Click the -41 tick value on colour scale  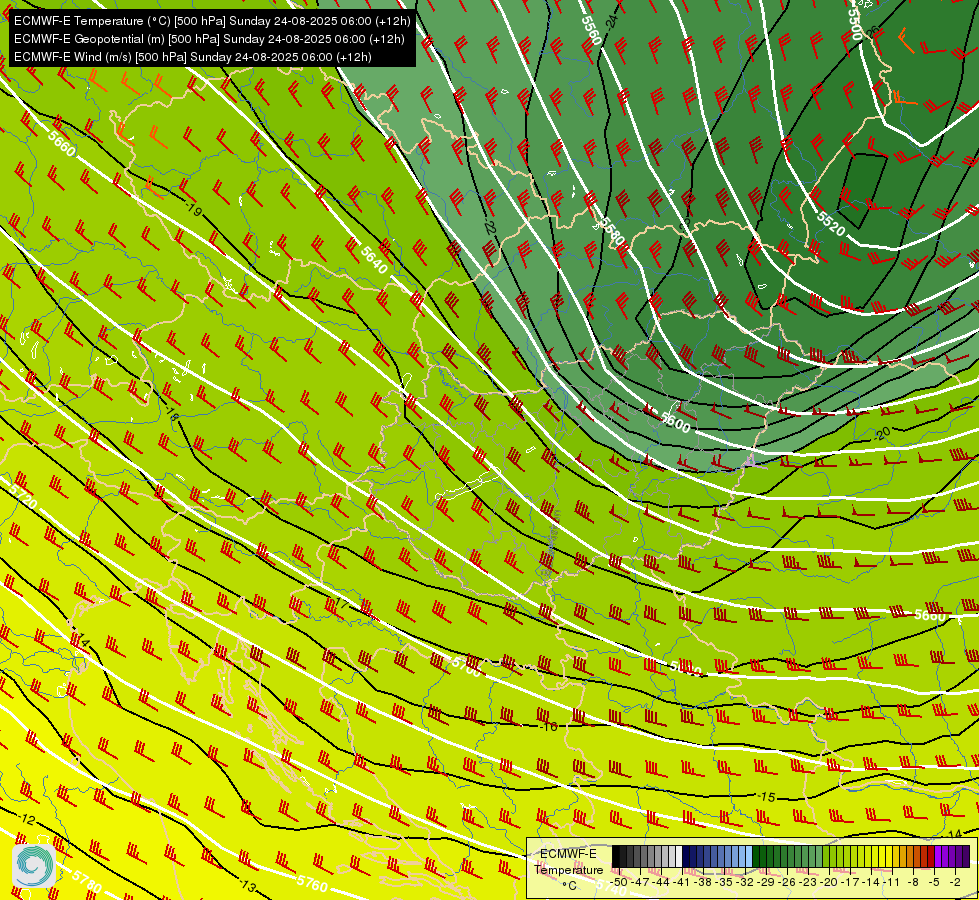(x=681, y=882)
